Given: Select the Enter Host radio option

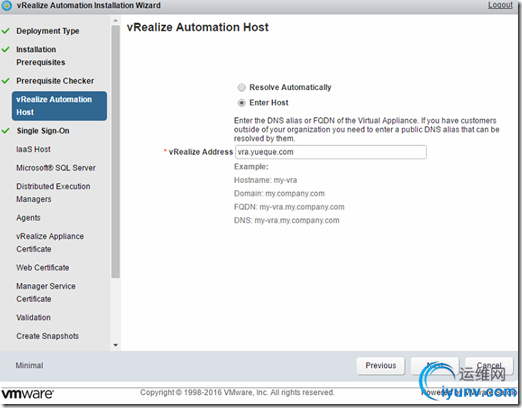Looking at the screenshot, I should coord(242,103).
